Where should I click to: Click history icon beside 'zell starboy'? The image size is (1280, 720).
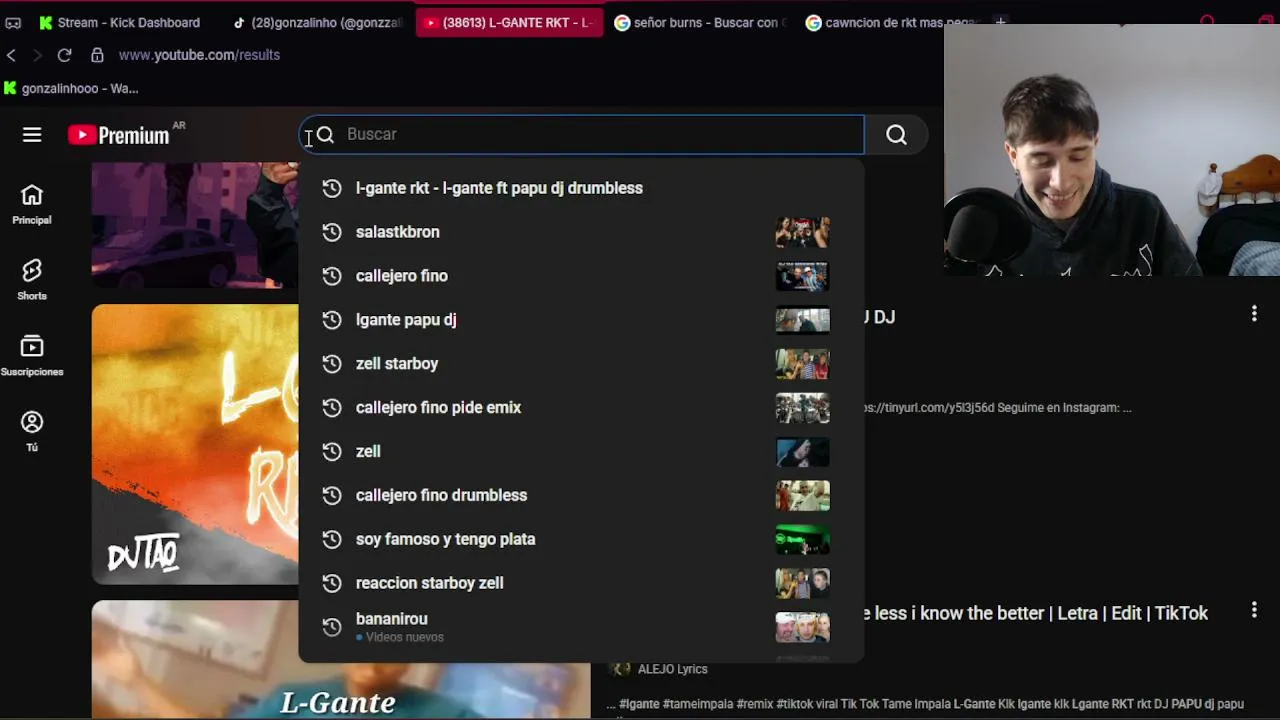332,364
